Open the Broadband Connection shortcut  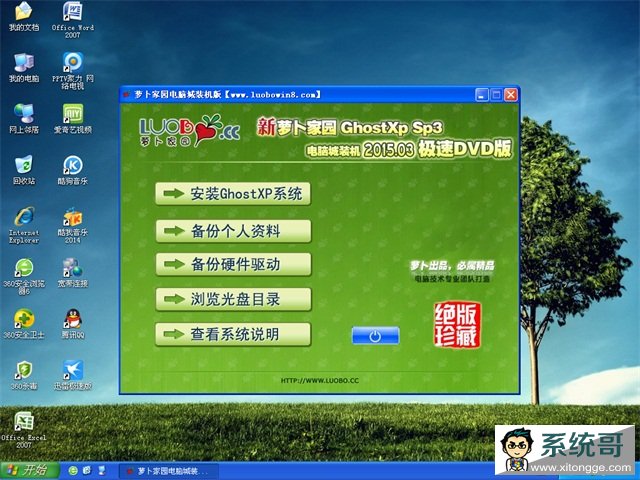pyautogui.click(x=73, y=273)
